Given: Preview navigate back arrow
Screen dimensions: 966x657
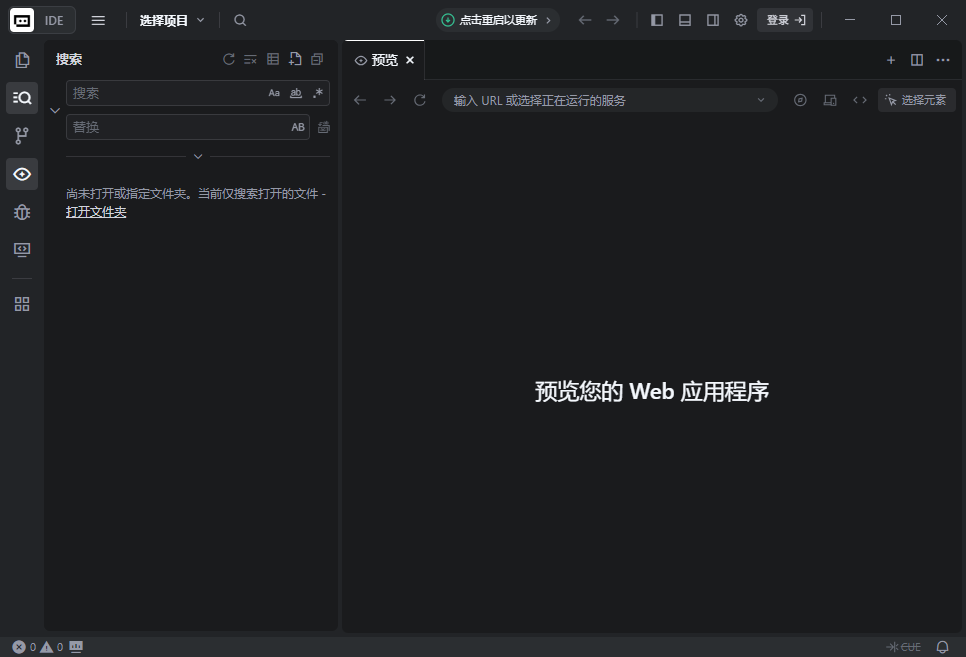Looking at the screenshot, I should [x=360, y=100].
